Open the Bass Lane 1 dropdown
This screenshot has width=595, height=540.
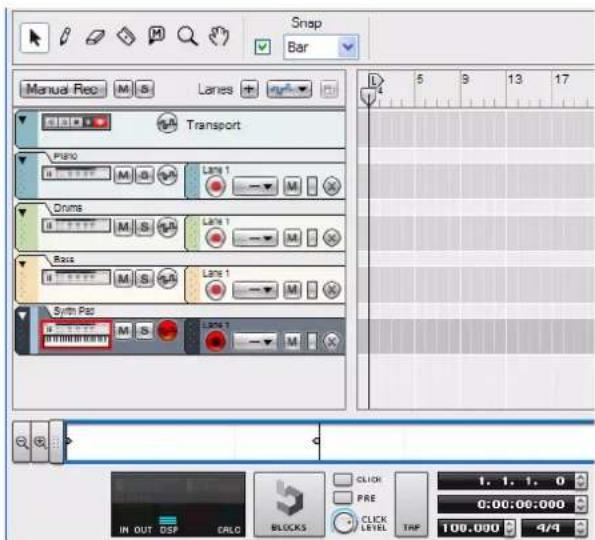tap(255, 290)
